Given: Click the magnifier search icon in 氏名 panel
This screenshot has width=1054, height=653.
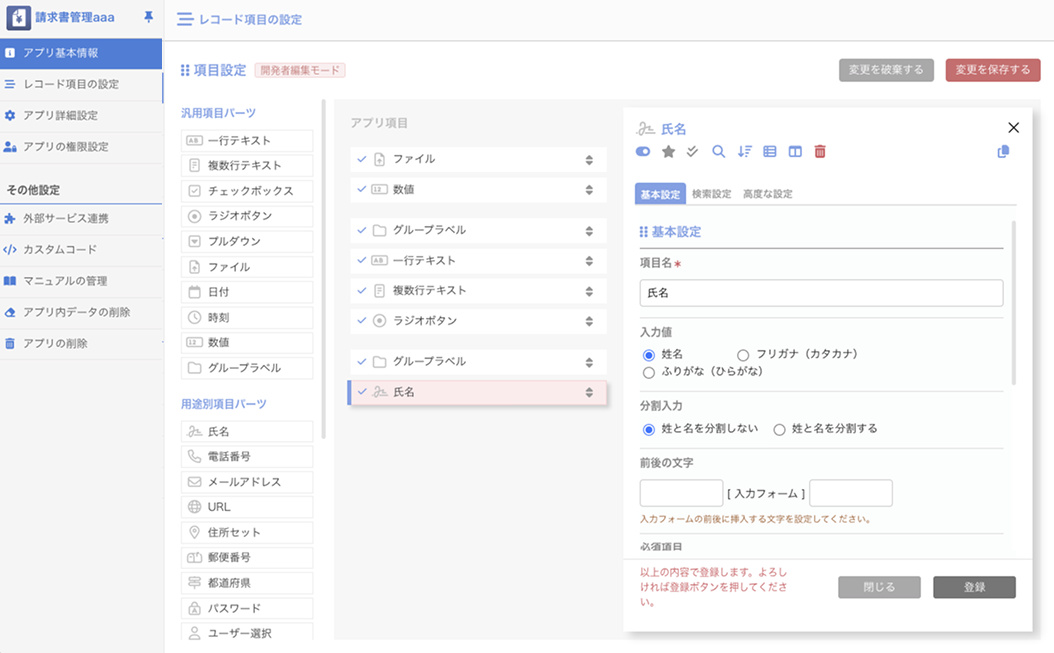Looking at the screenshot, I should coord(719,151).
